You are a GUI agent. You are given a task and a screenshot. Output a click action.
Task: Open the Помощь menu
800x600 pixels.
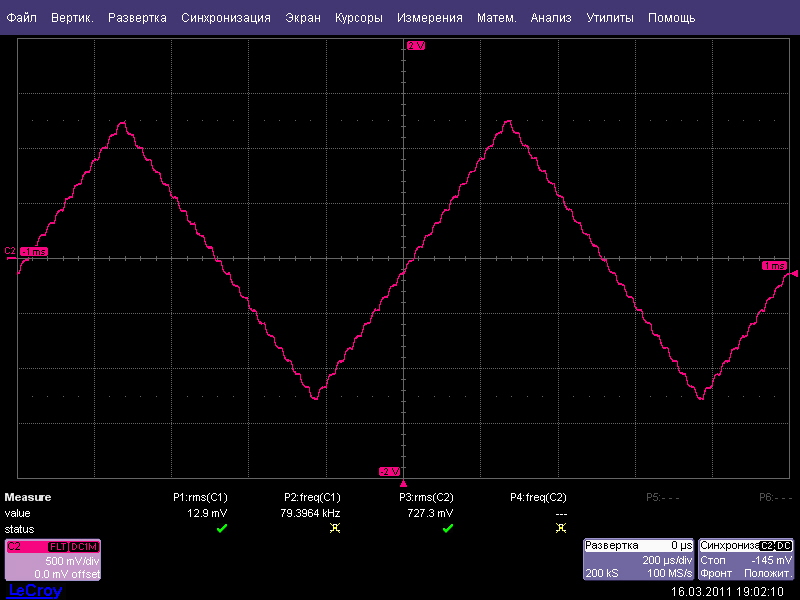[671, 18]
